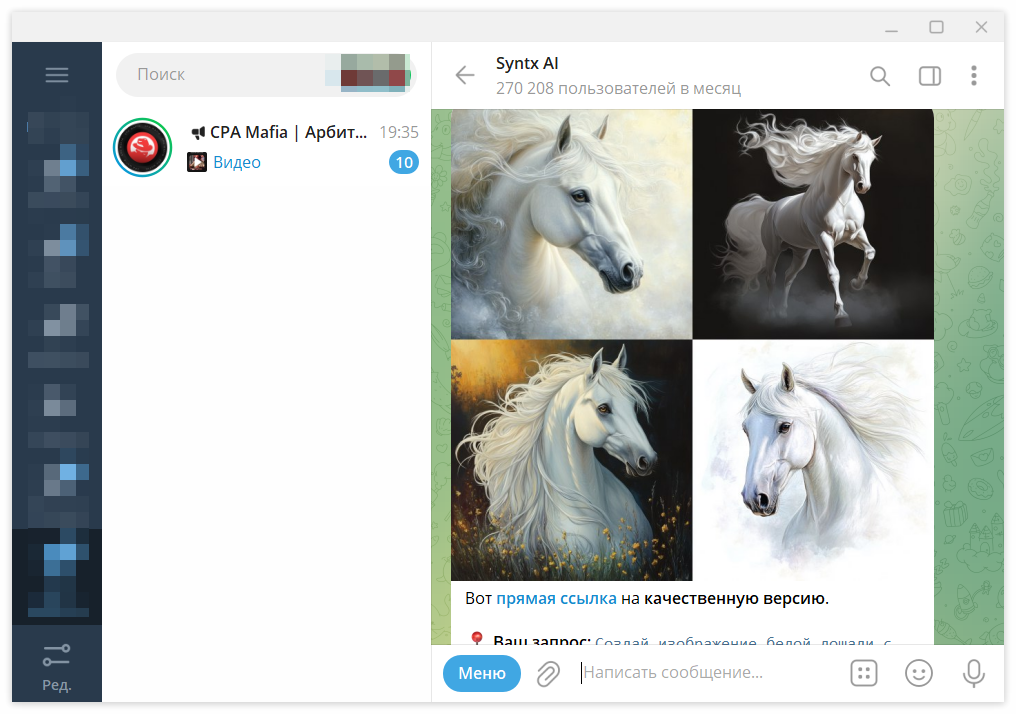The height and width of the screenshot is (714, 1016).
Task: Open the bot commands grid icon
Action: pos(863,673)
